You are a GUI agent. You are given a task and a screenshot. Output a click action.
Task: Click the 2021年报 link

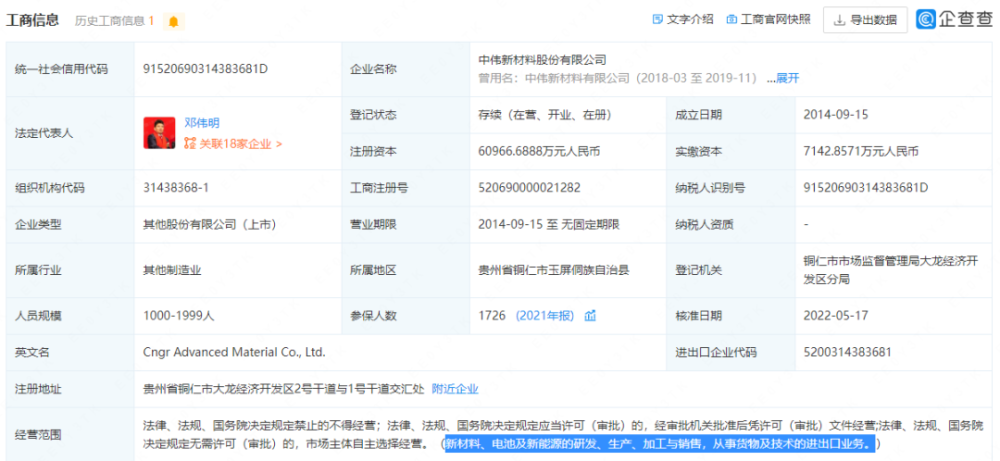pos(545,315)
